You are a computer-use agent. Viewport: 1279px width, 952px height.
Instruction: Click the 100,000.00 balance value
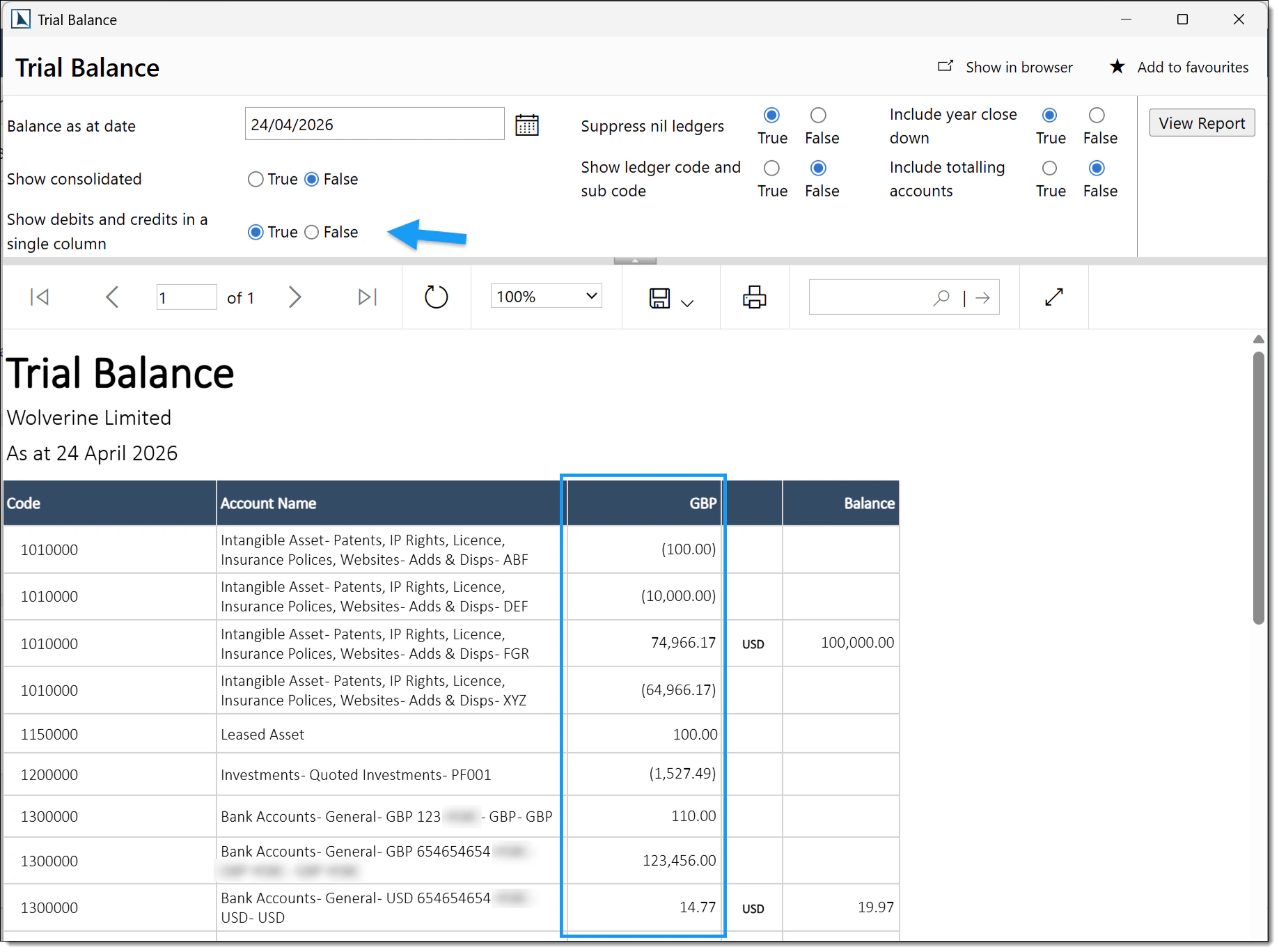pyautogui.click(x=857, y=642)
